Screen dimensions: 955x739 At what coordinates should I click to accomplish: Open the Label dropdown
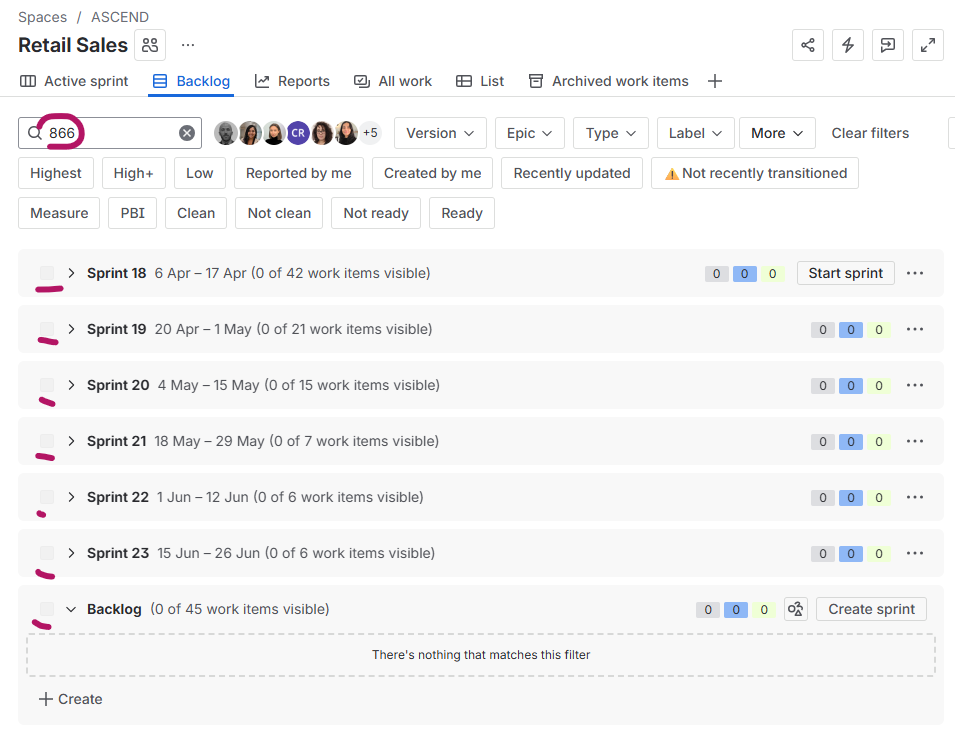tap(696, 133)
